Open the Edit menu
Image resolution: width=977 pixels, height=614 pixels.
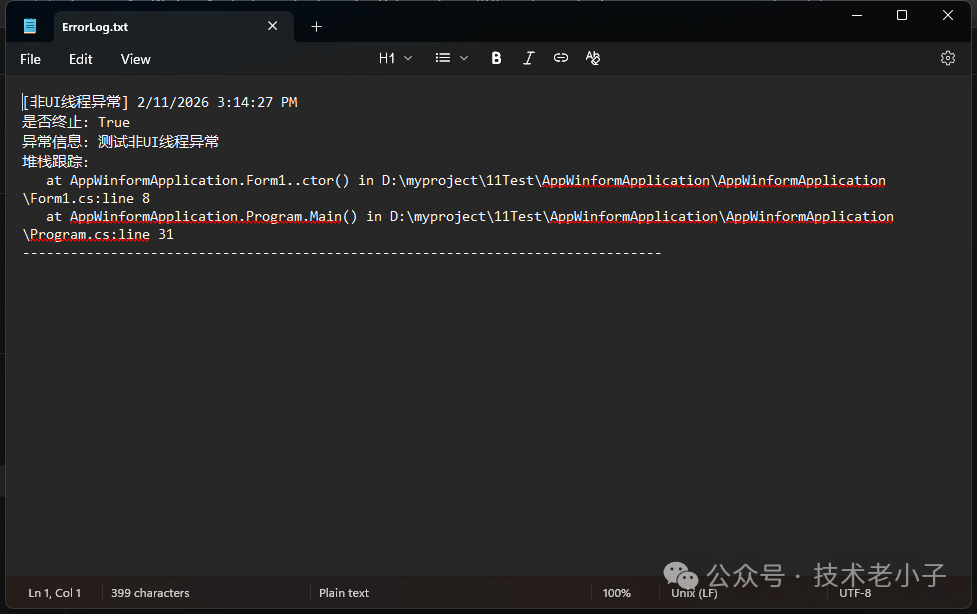coord(81,59)
